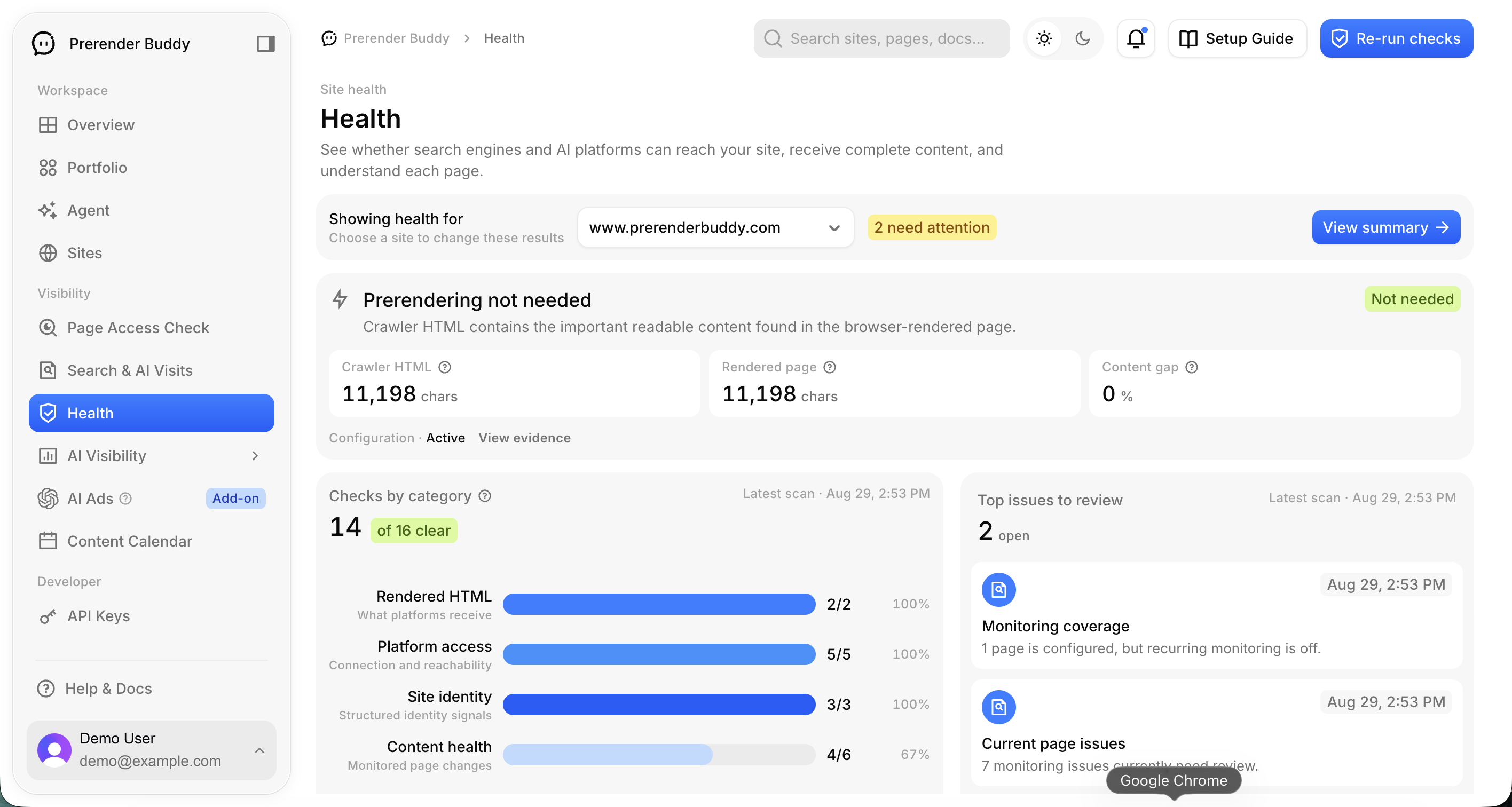This screenshot has height=807, width=1512.
Task: Click the Agent sparkle icon
Action: pyautogui.click(x=48, y=210)
